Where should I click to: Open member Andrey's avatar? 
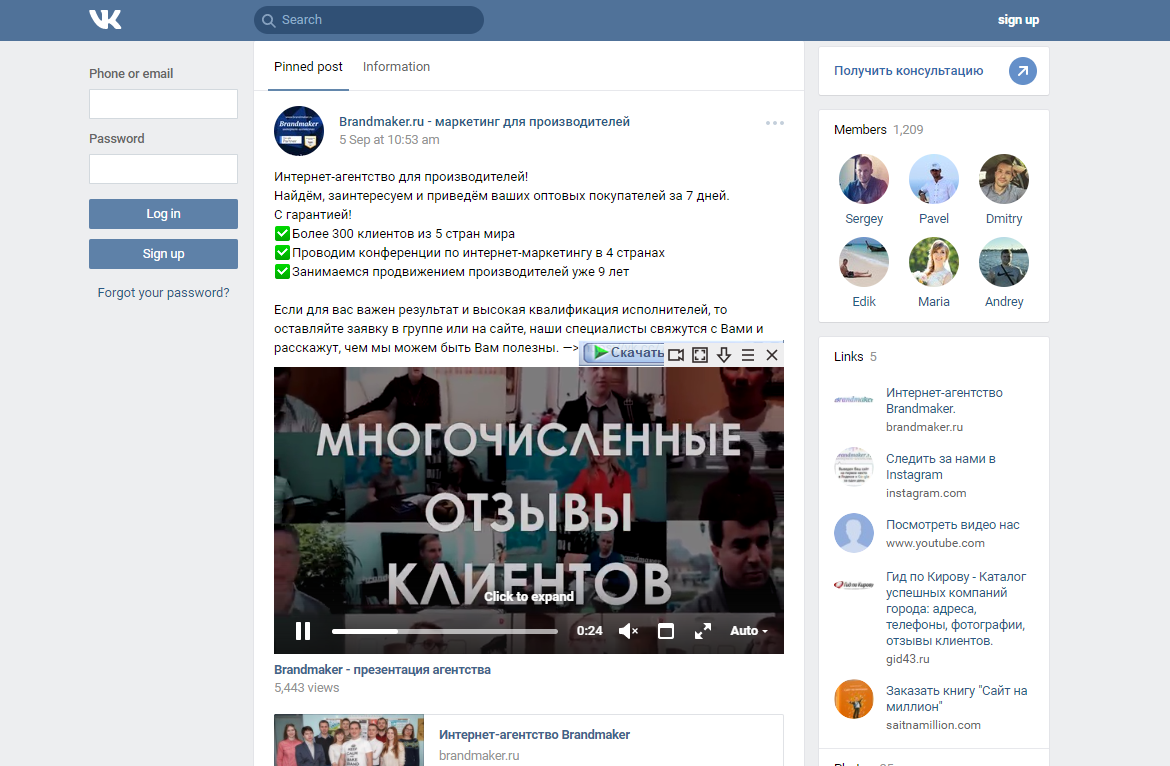(x=1004, y=262)
